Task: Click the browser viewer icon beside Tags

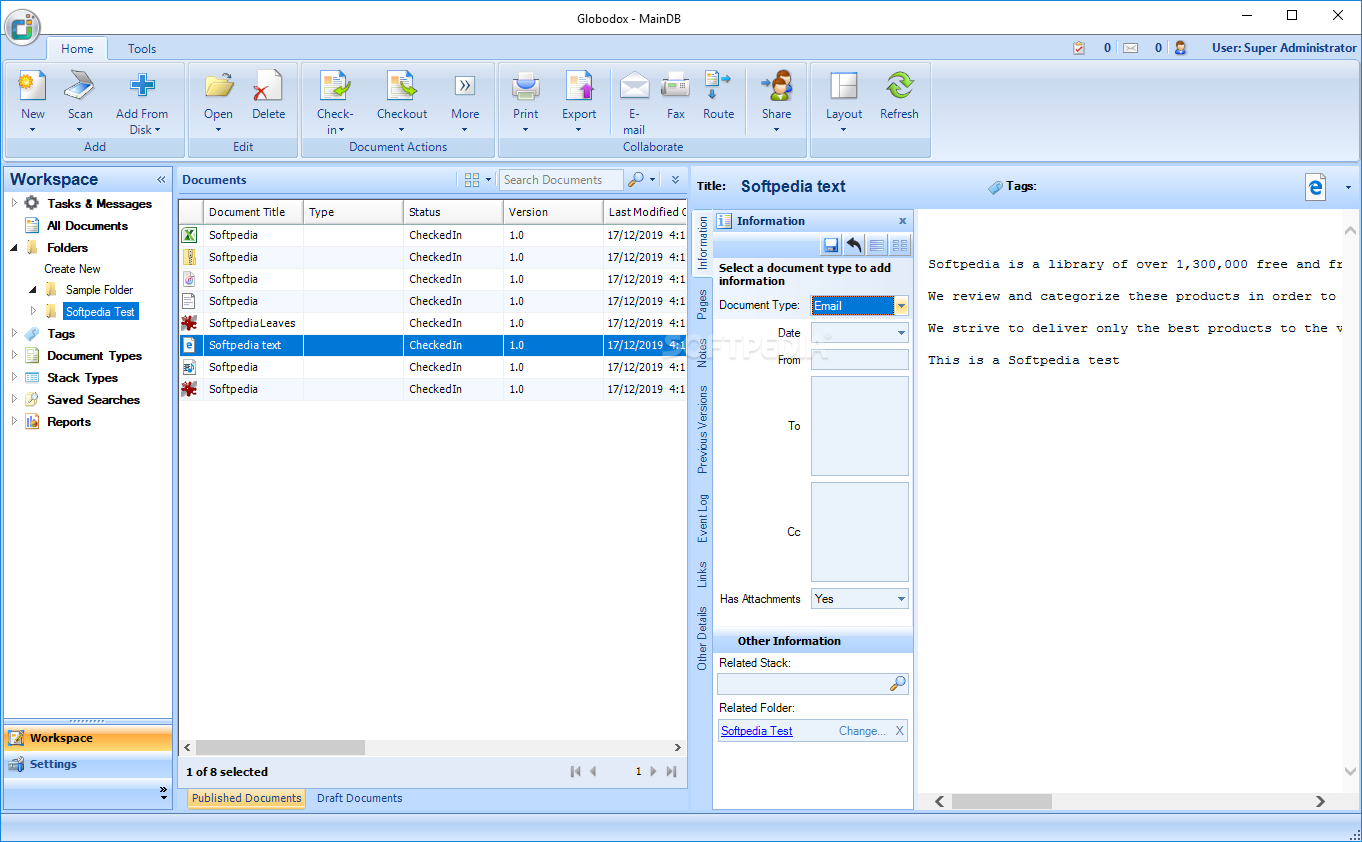Action: point(1316,187)
